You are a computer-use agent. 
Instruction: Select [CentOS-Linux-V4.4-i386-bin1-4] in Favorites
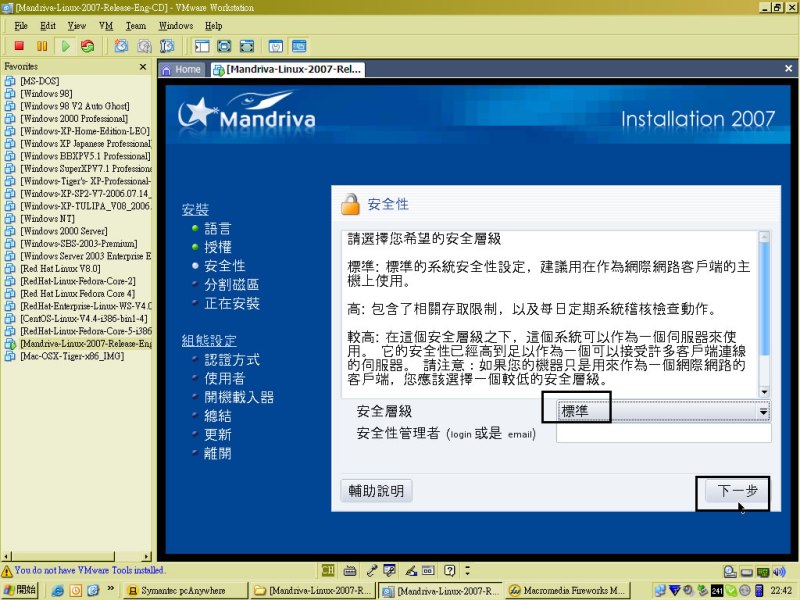click(x=84, y=319)
